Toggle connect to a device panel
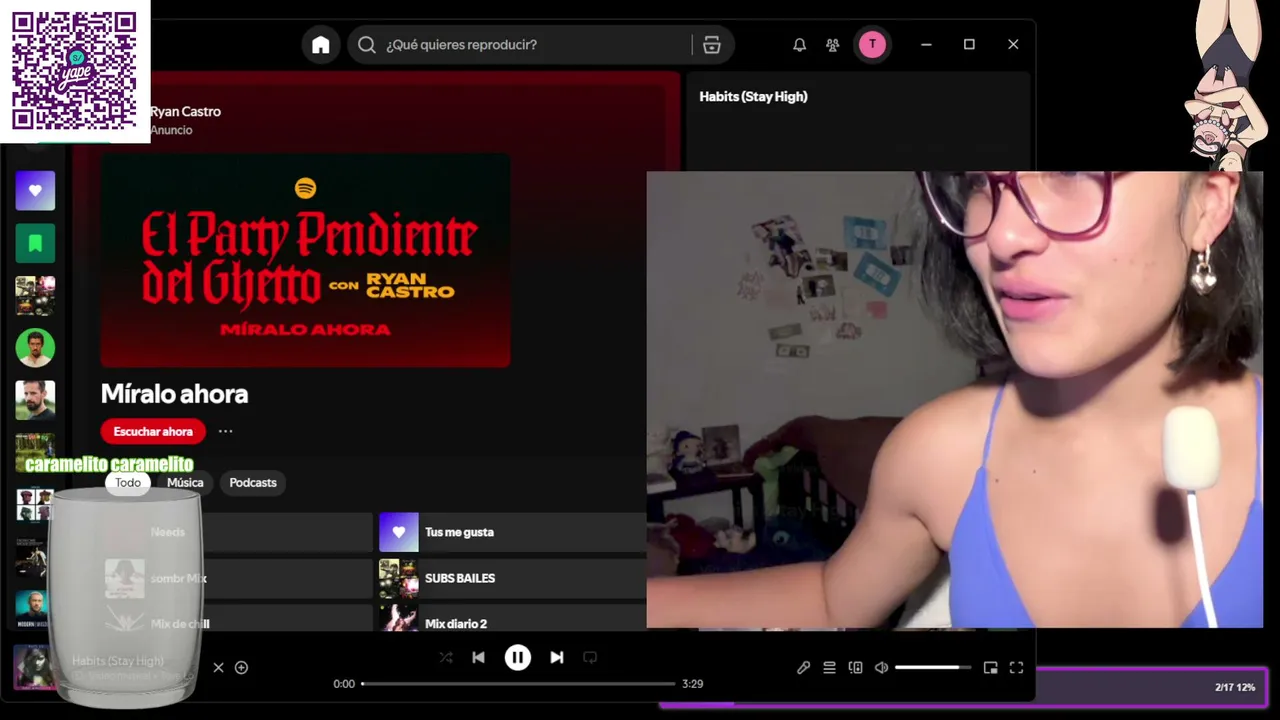This screenshot has width=1280, height=720. pyautogui.click(x=855, y=668)
